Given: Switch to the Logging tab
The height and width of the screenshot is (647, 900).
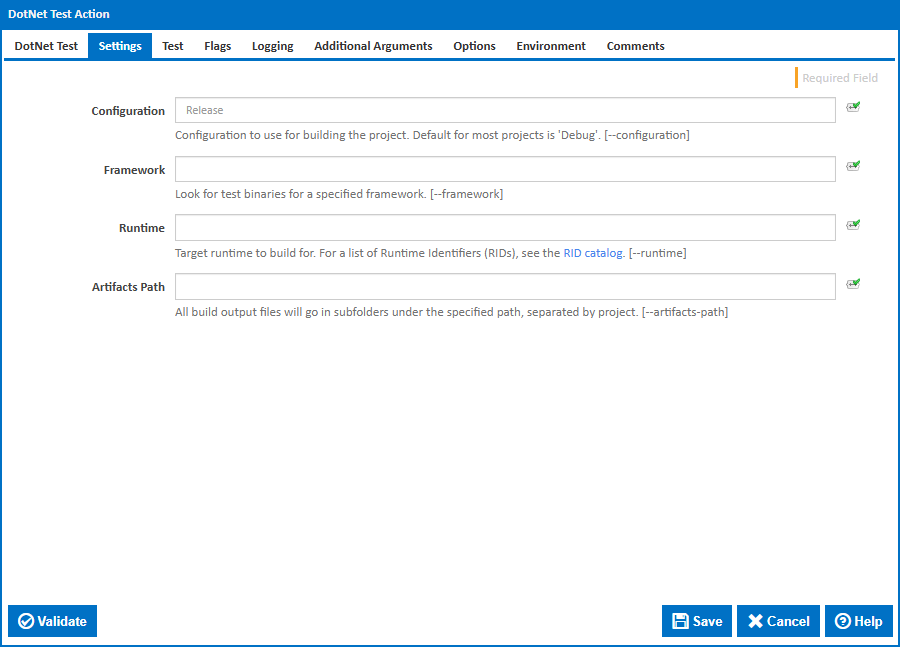Looking at the screenshot, I should click(x=272, y=45).
